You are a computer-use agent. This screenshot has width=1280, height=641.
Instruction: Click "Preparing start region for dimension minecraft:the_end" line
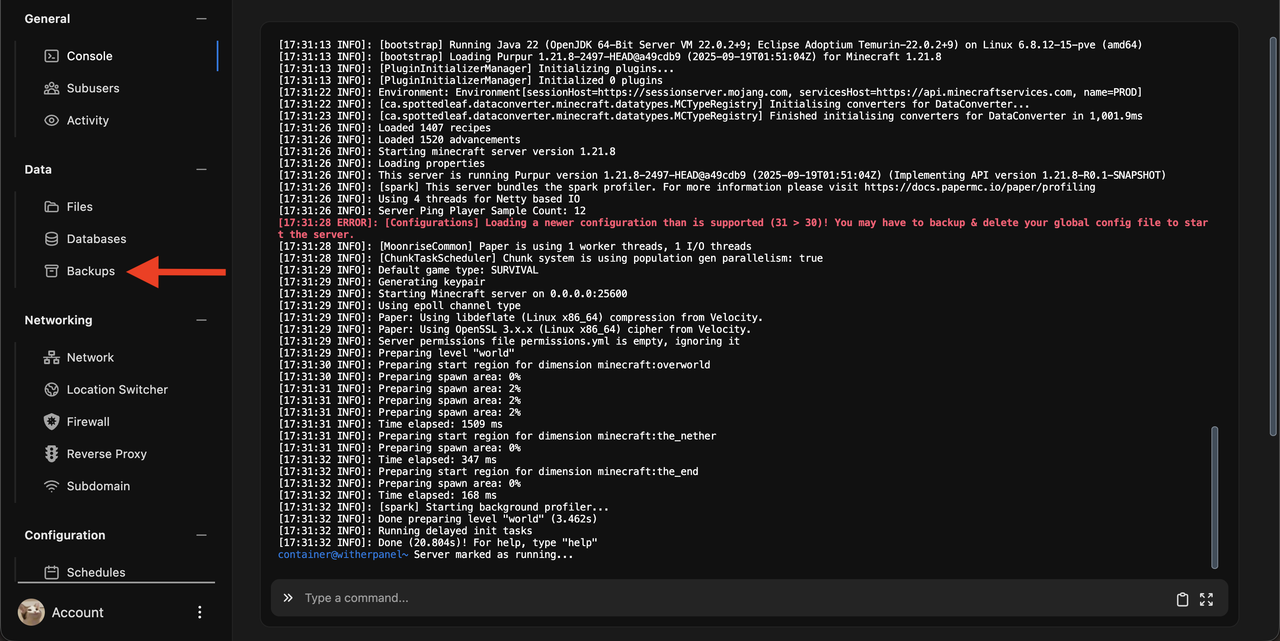(488, 472)
